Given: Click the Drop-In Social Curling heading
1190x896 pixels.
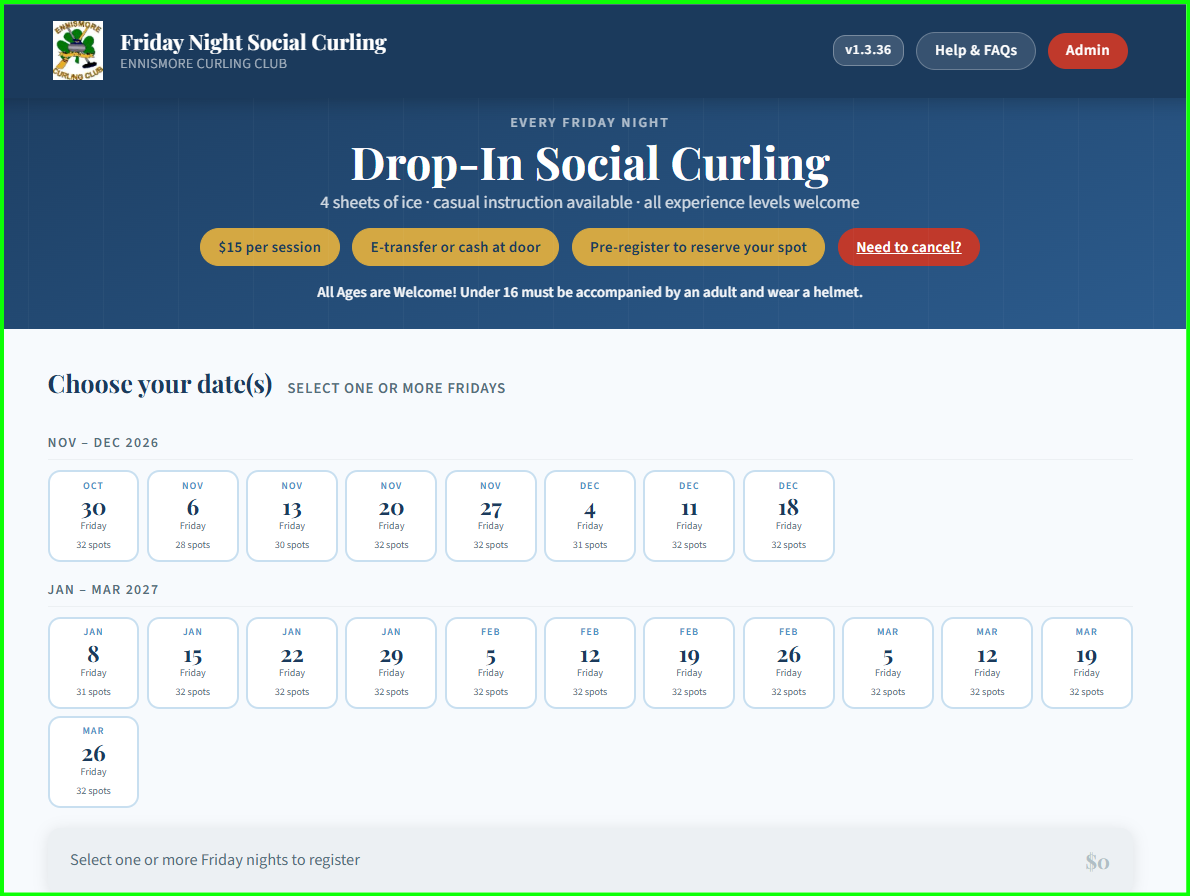Looking at the screenshot, I should [590, 163].
